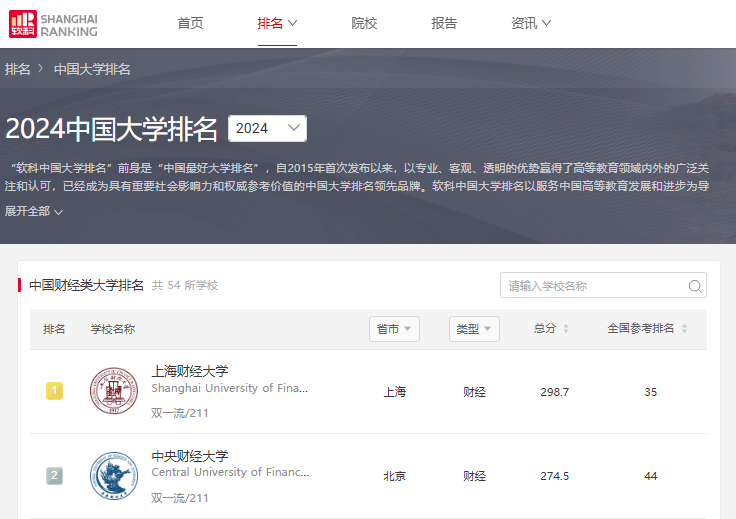The width and height of the screenshot is (736, 519).
Task: Click 双一流/211 tag under 上海财经大学
Action: pos(180,413)
